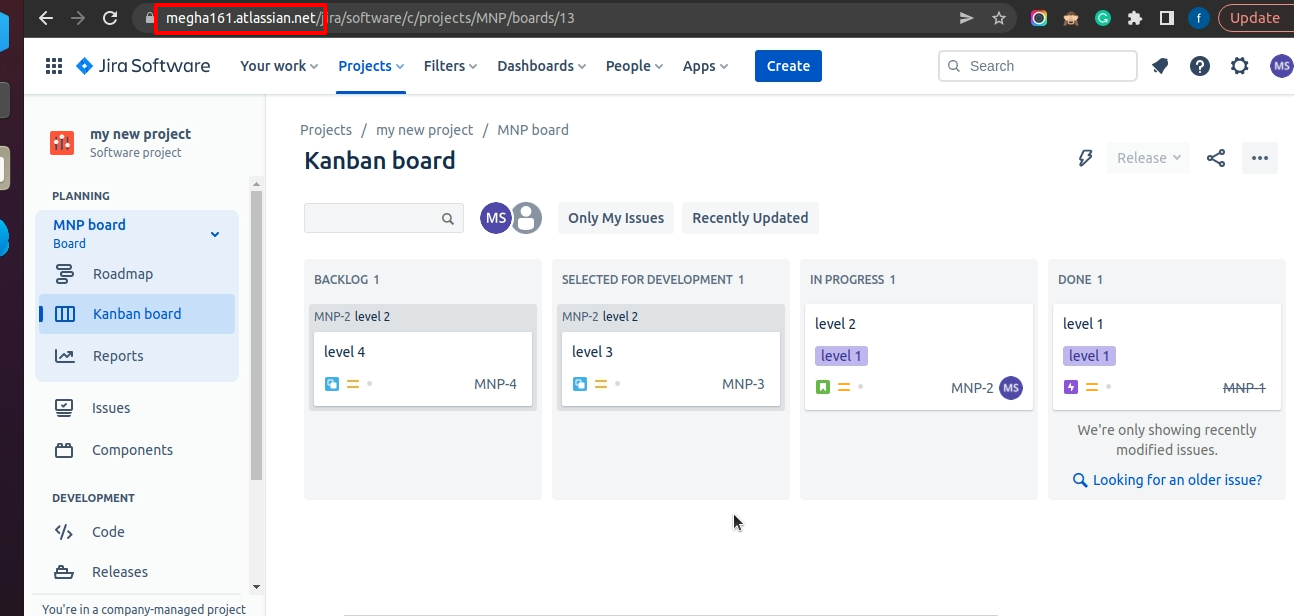Open the level 4 issue card
This screenshot has width=1294, height=616.
423,369
